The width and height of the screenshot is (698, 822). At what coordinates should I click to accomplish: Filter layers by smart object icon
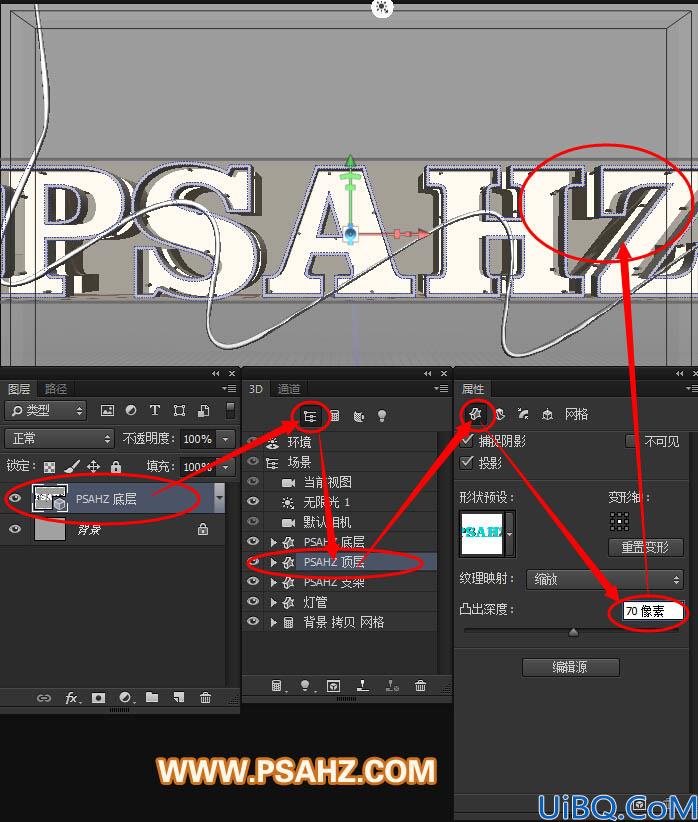click(203, 410)
